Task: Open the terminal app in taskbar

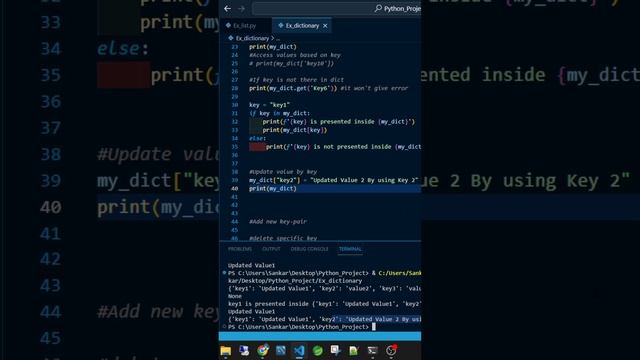Action: click(372, 351)
